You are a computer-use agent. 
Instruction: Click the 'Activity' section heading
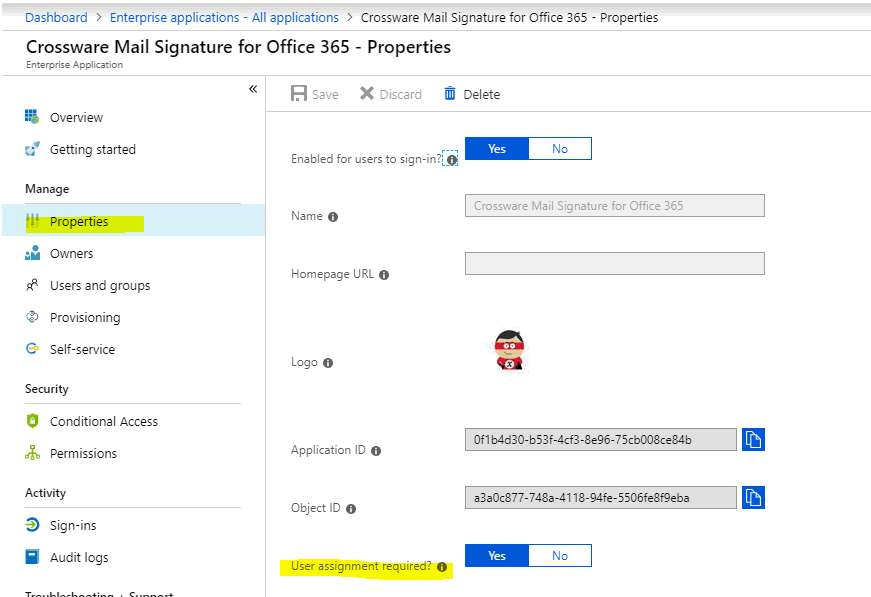(x=46, y=493)
